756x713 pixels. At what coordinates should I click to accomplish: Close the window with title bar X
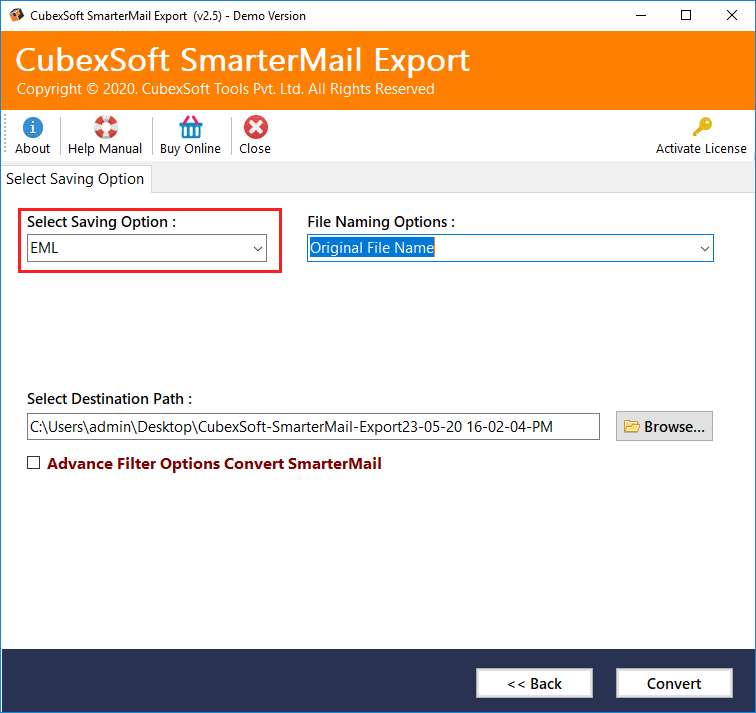[731, 15]
